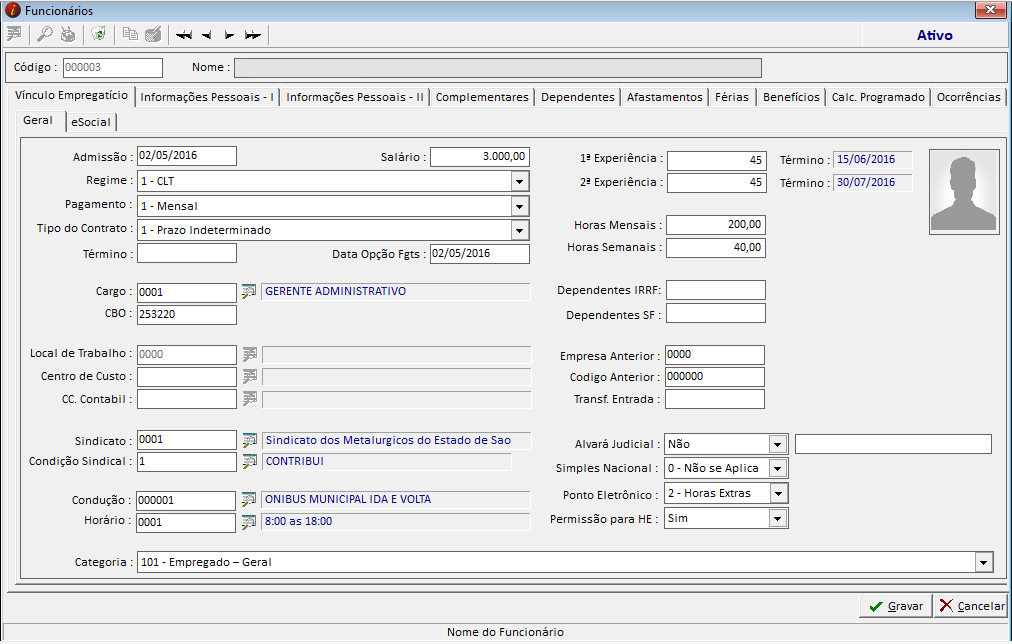This screenshot has height=644, width=1012.
Task: Click the Data Opção Fgts field
Action: click(480, 254)
